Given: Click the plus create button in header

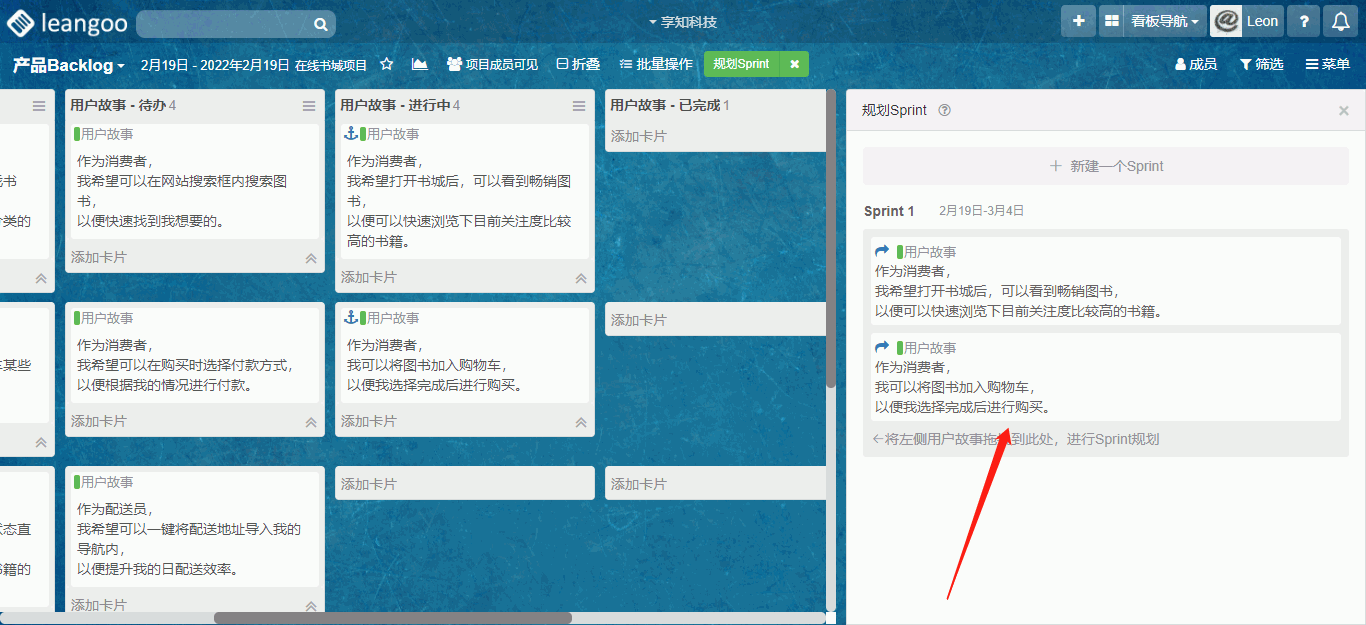Looking at the screenshot, I should point(1078,21).
